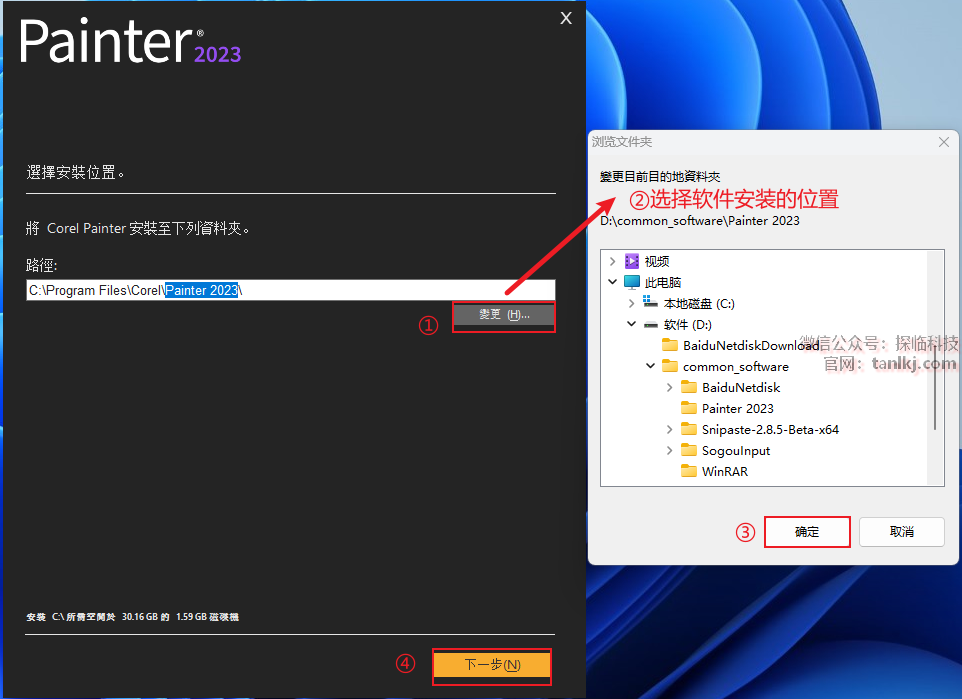Select the BaiduNetdisk folder name
Screen dimensions: 962x699
coord(741,388)
